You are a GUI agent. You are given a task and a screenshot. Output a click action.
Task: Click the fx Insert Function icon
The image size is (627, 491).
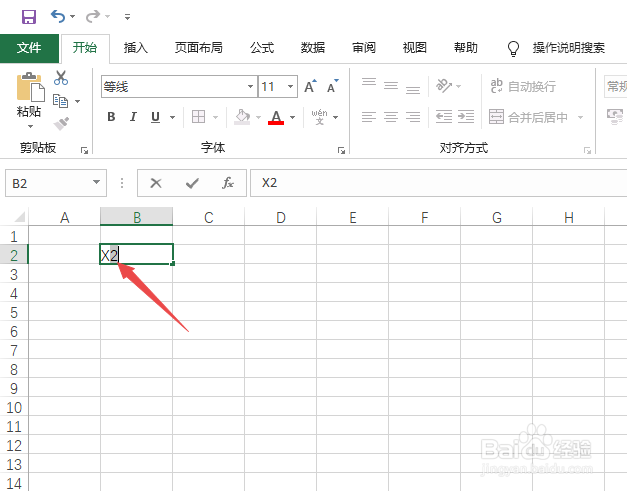pyautogui.click(x=228, y=183)
